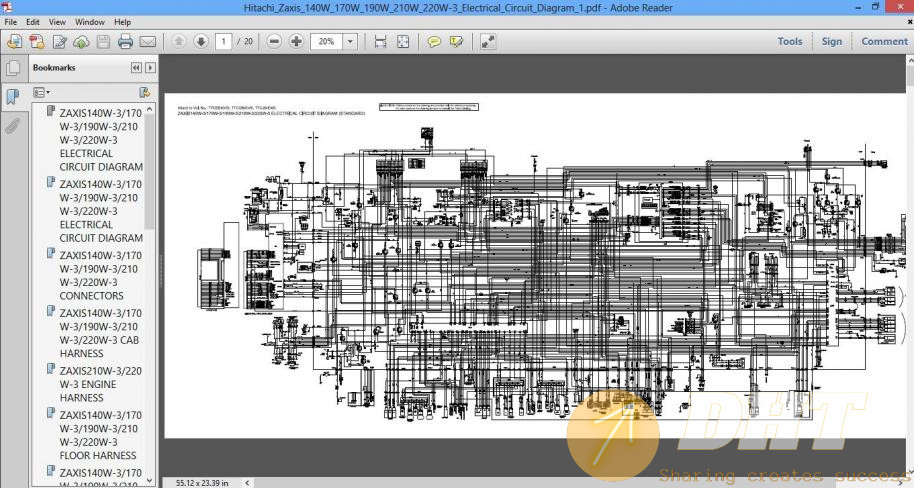Click the document horizontal scroll-left arrow
Viewport: 914px width, 488px height.
248,483
